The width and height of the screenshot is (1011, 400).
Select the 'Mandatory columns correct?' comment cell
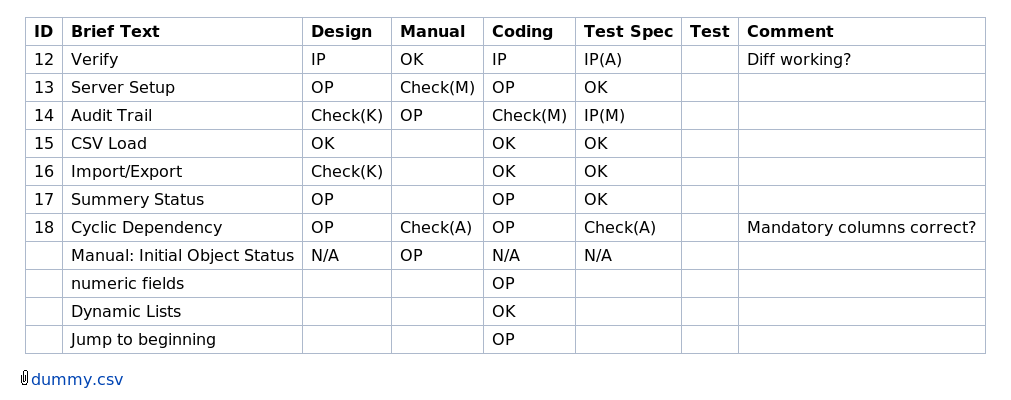tap(862, 227)
